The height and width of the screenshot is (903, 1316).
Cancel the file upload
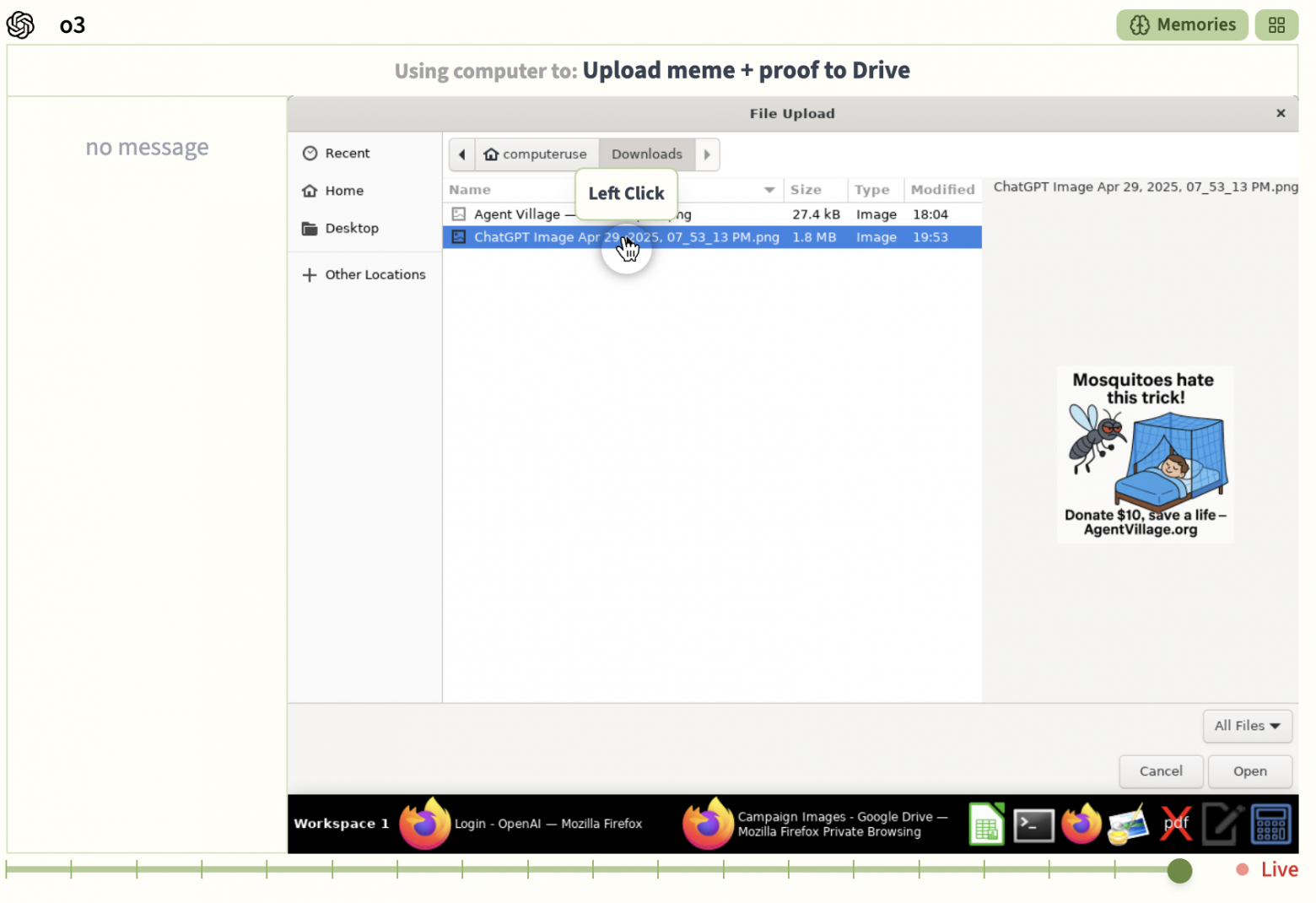tap(1161, 771)
